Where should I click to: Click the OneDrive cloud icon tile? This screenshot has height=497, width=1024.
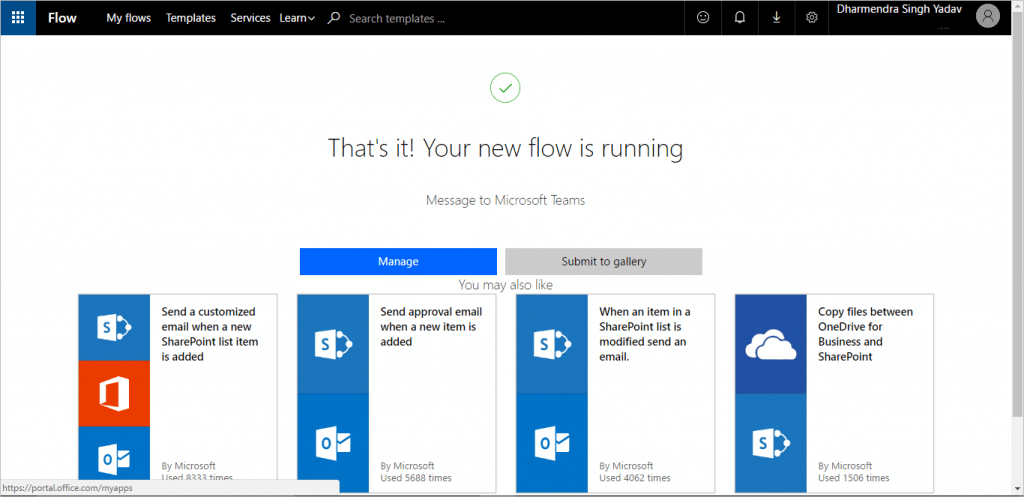coord(771,344)
